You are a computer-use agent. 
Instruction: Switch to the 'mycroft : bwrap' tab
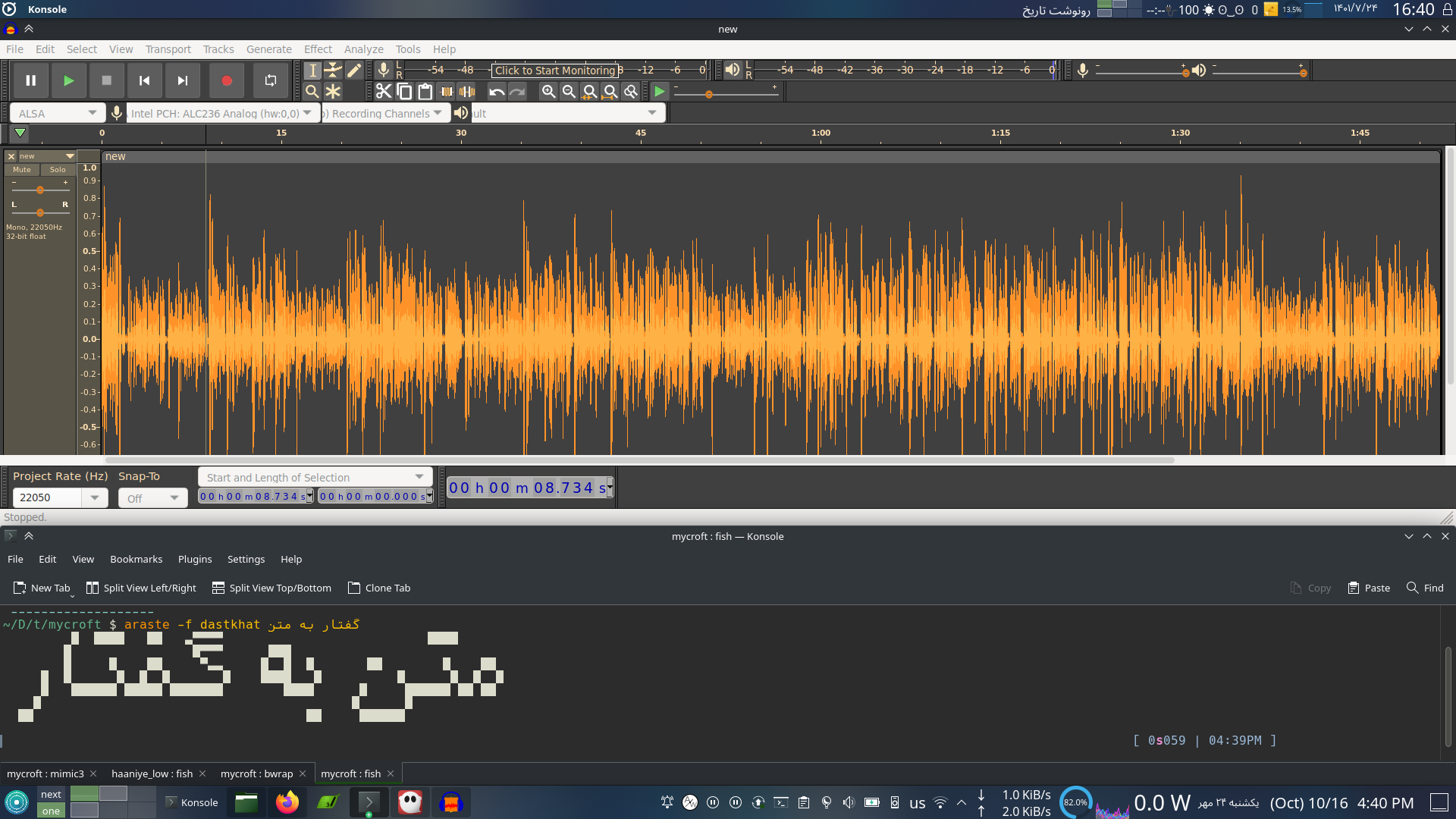[x=256, y=773]
